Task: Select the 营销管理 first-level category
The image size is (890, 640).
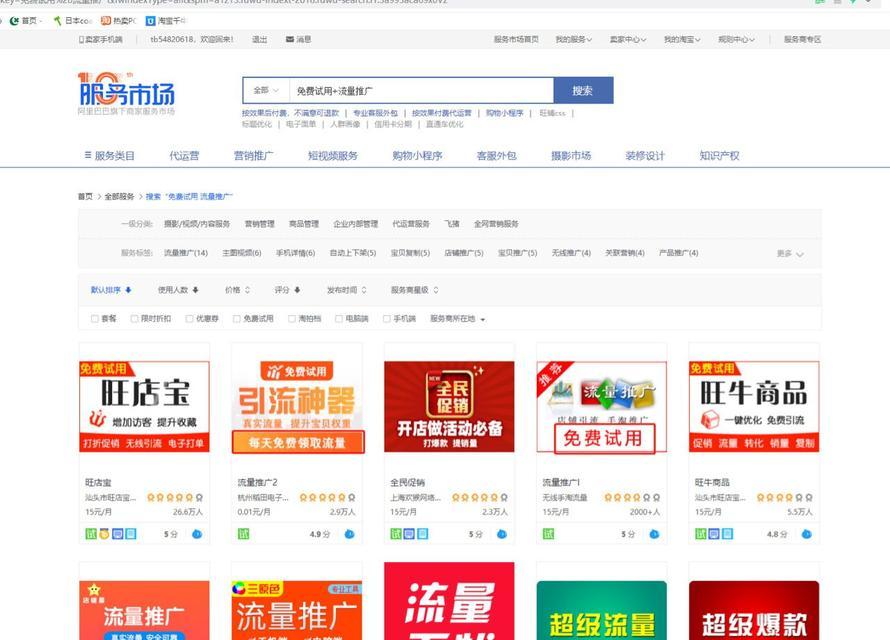Action: [x=259, y=224]
